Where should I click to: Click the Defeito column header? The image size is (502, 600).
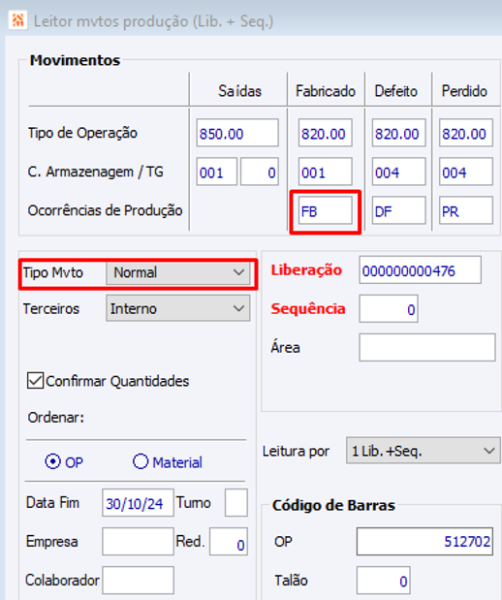(x=396, y=91)
